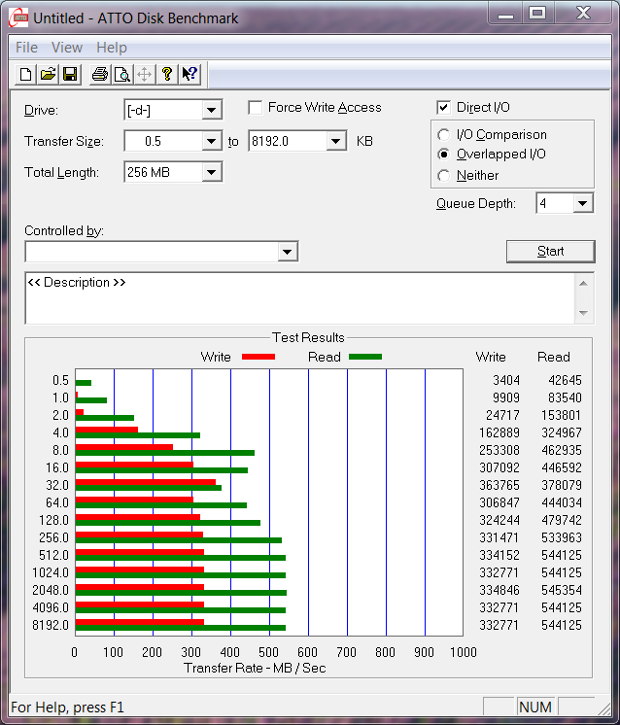
Task: Enable Force Write Access checkbox
Action: click(256, 108)
